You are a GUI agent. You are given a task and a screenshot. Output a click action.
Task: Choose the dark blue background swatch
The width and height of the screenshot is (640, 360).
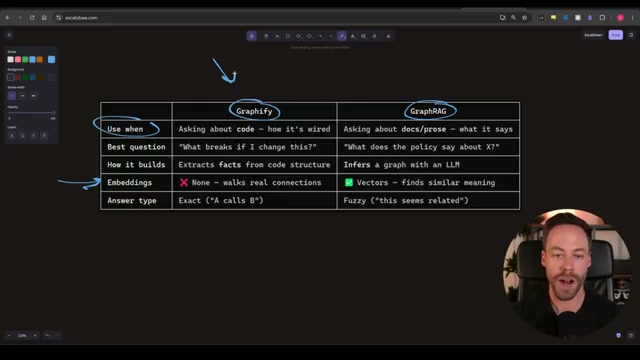coord(33,77)
